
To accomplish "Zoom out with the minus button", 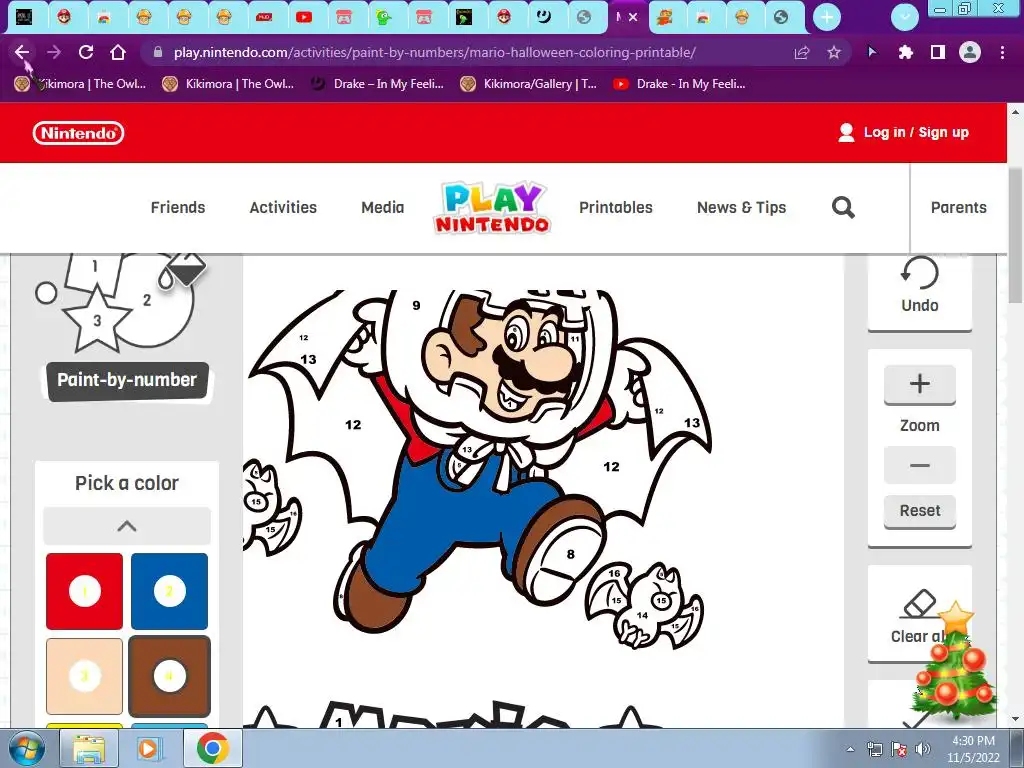I will [920, 466].
